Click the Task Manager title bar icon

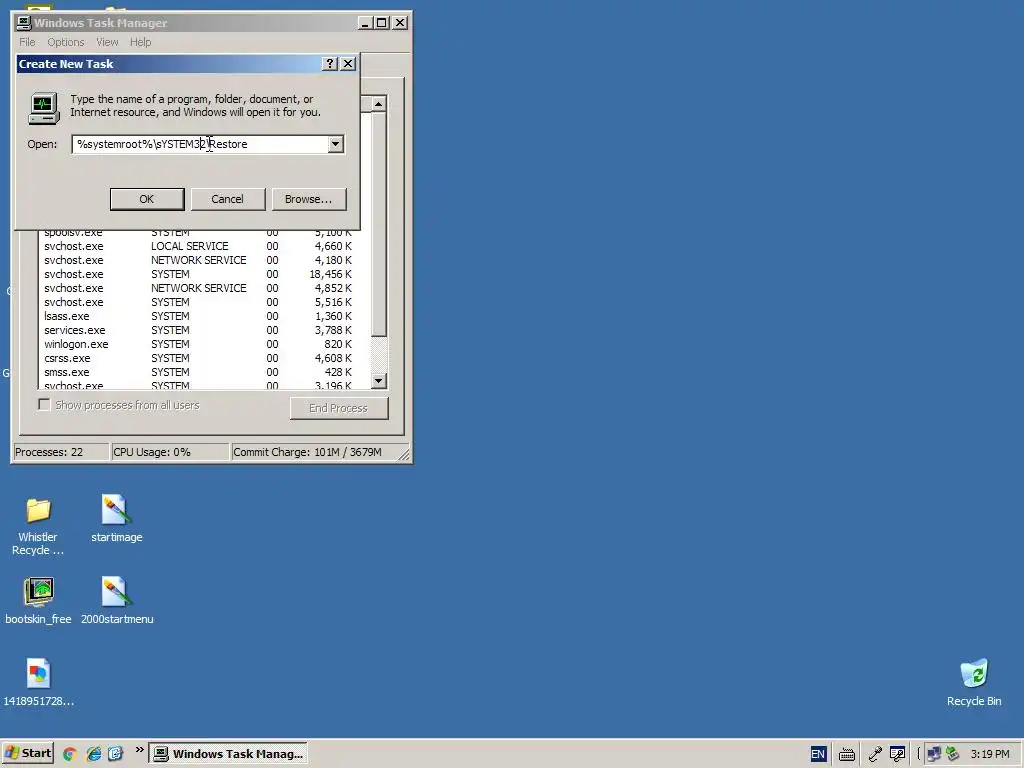[24, 23]
